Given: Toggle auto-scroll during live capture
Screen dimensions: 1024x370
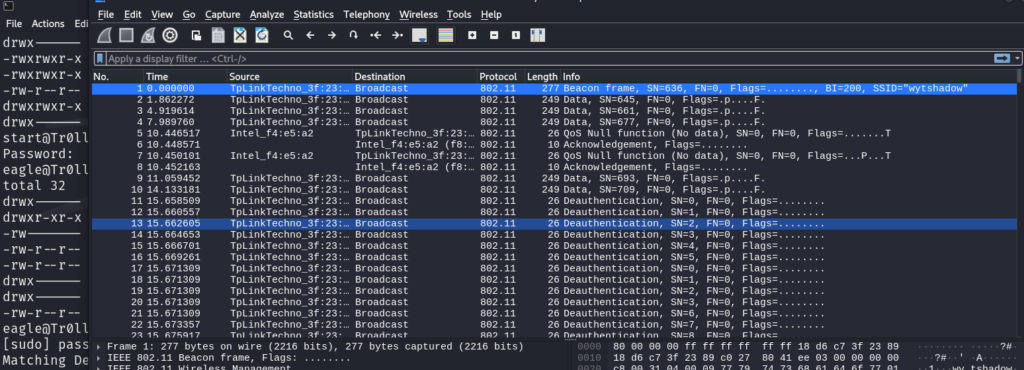Looking at the screenshot, I should coord(419,35).
